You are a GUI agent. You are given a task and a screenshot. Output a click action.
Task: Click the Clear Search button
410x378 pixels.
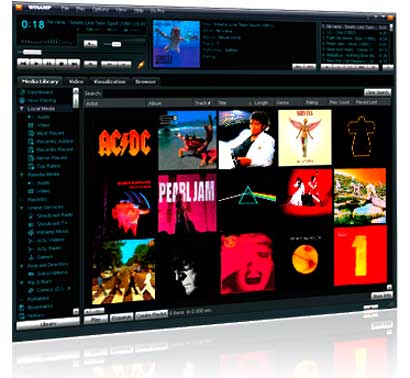click(377, 93)
